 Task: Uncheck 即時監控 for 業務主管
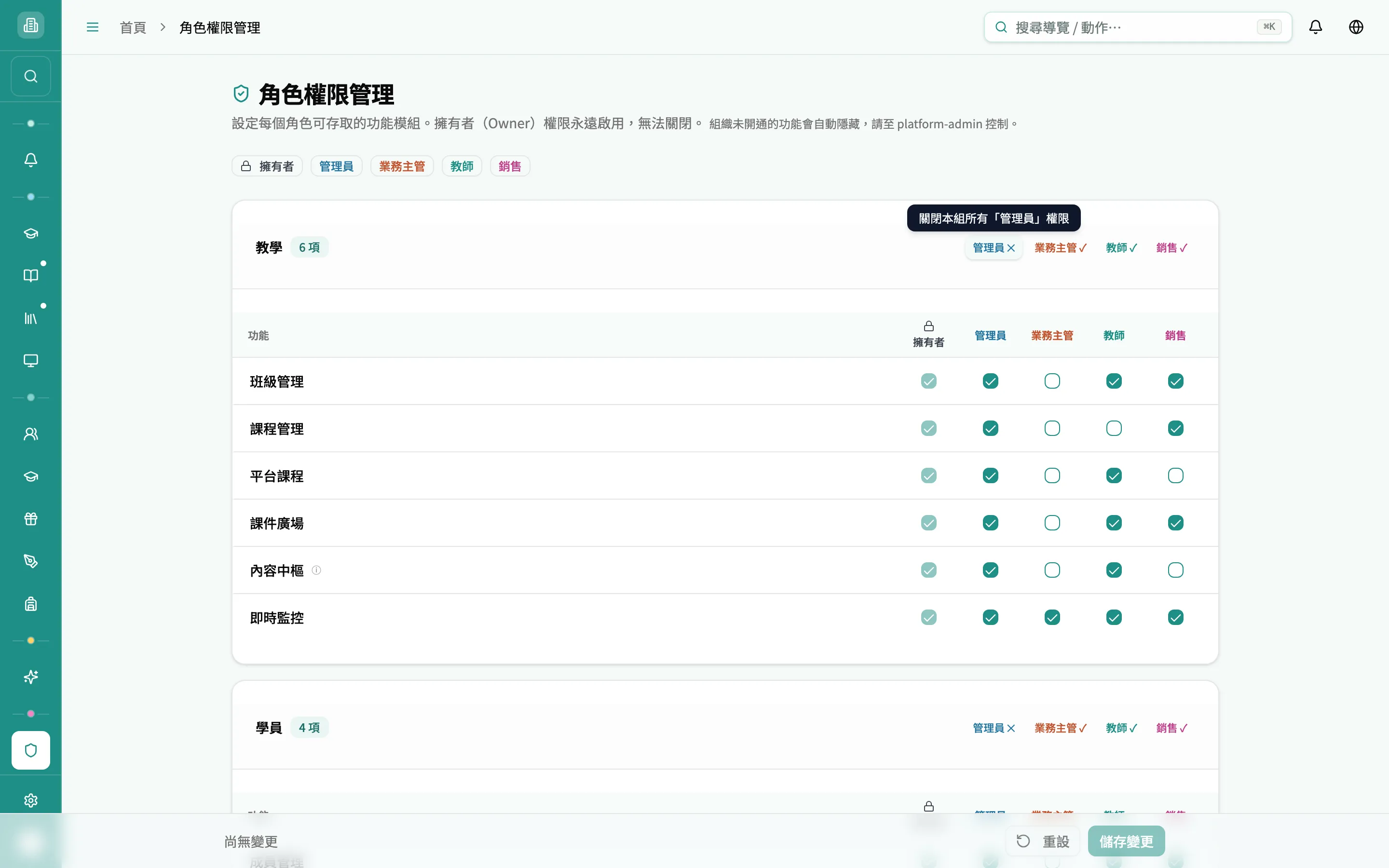pyautogui.click(x=1052, y=617)
